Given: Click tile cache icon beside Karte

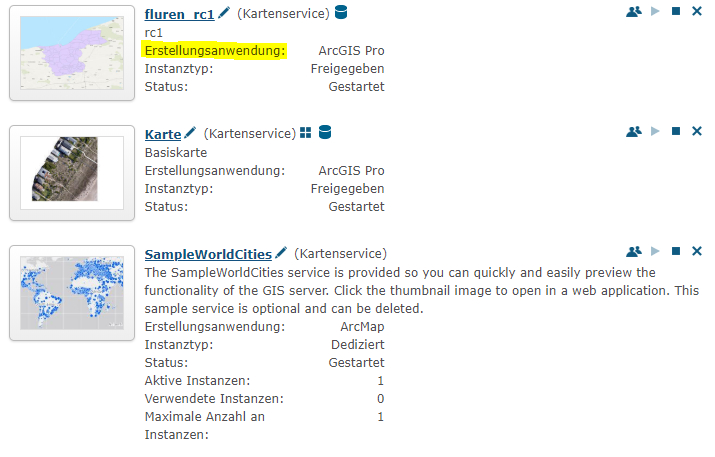Looking at the screenshot, I should [306, 133].
